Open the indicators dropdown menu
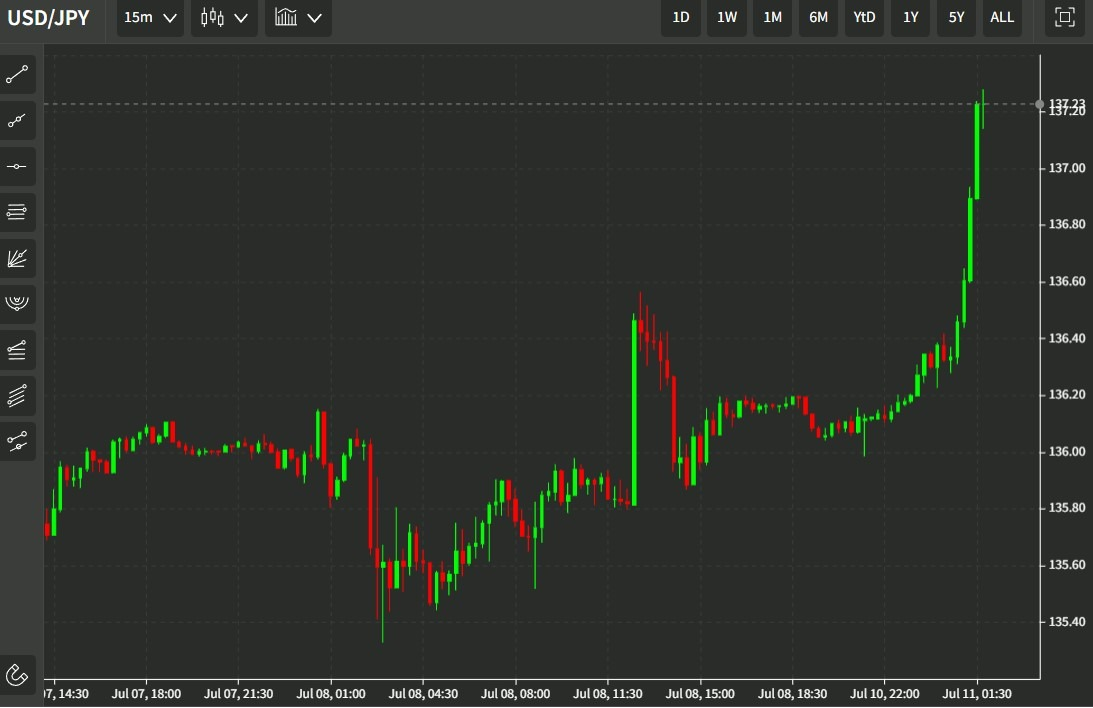Image resolution: width=1093 pixels, height=708 pixels. click(298, 17)
